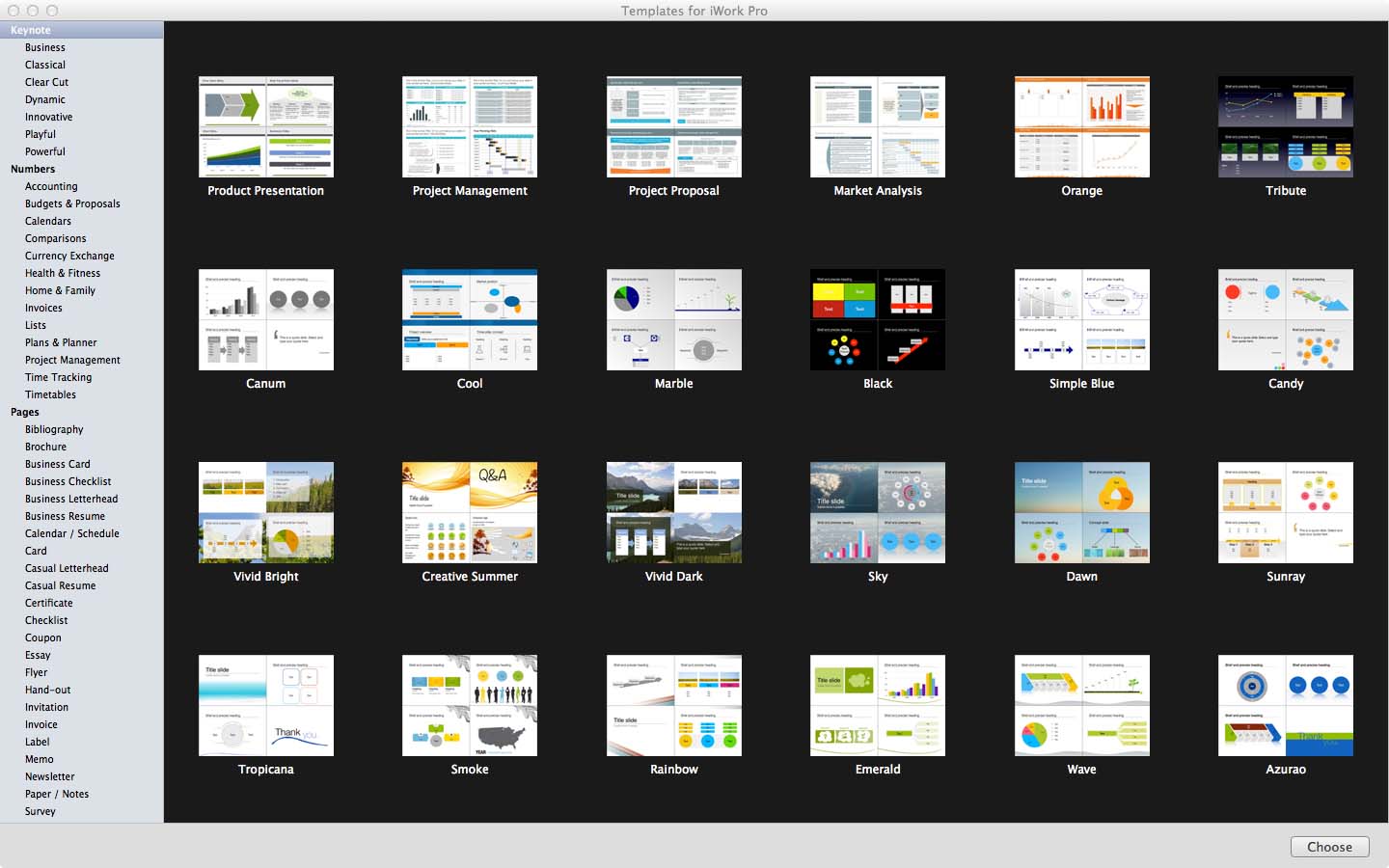The height and width of the screenshot is (868, 1389).
Task: Select the Marble template thumbnail
Action: (x=673, y=319)
